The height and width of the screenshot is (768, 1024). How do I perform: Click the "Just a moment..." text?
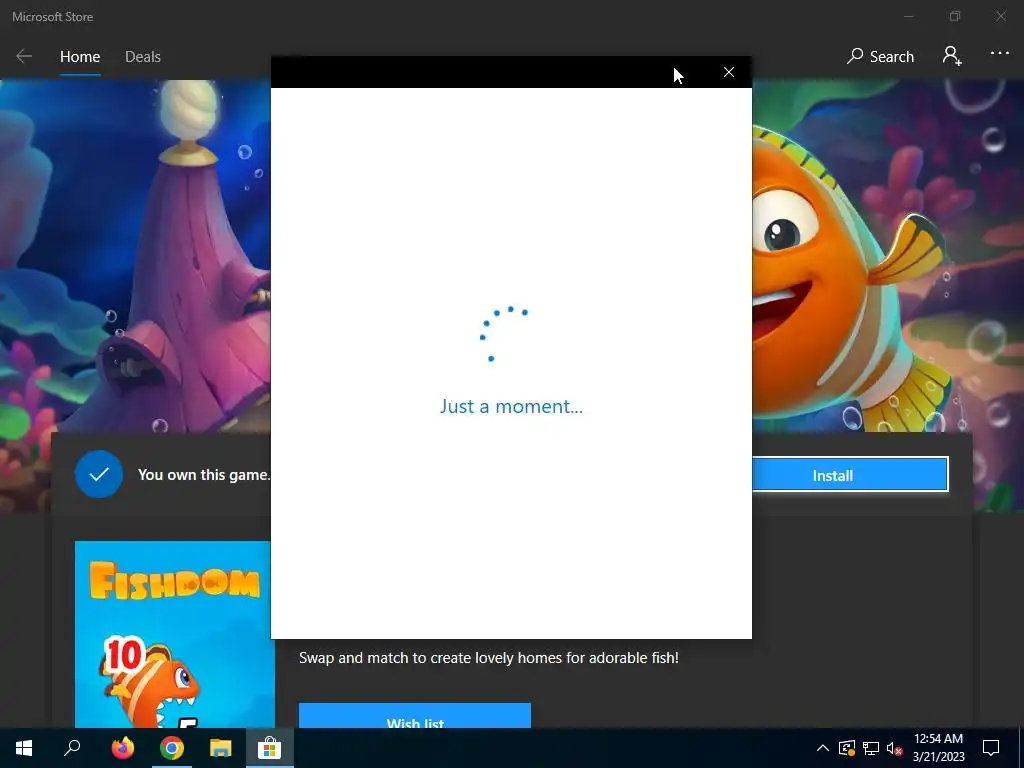click(511, 406)
